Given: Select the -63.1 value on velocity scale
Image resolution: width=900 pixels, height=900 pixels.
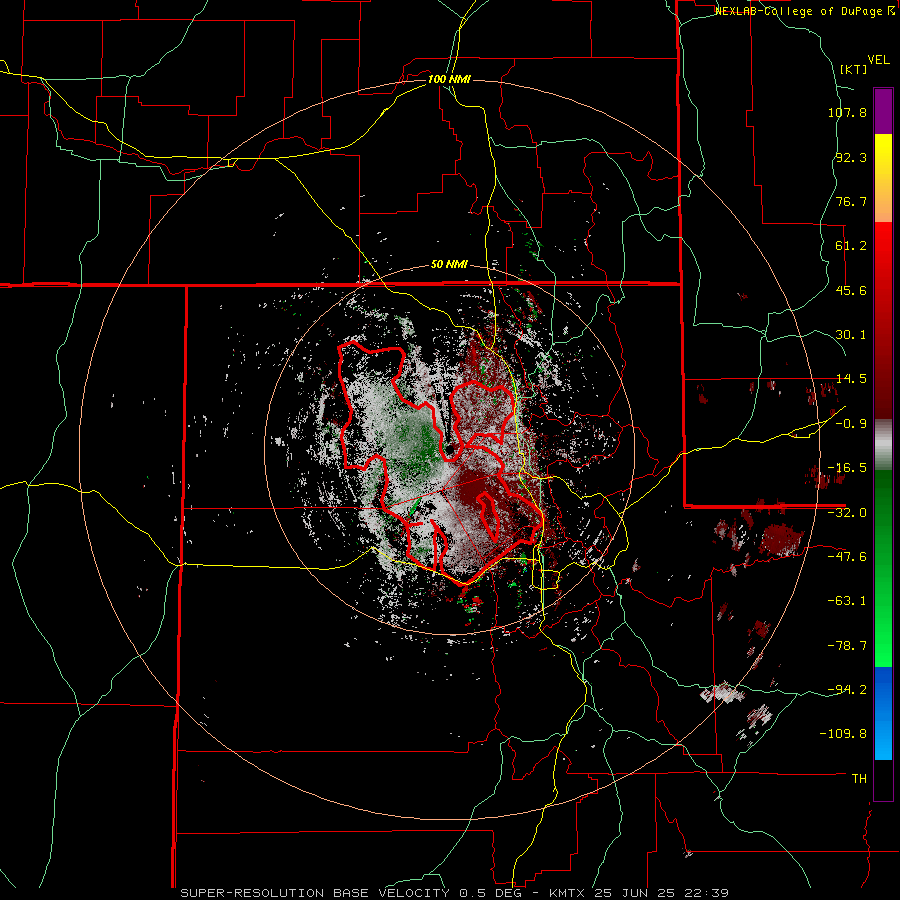Looking at the screenshot, I should [x=847, y=601].
